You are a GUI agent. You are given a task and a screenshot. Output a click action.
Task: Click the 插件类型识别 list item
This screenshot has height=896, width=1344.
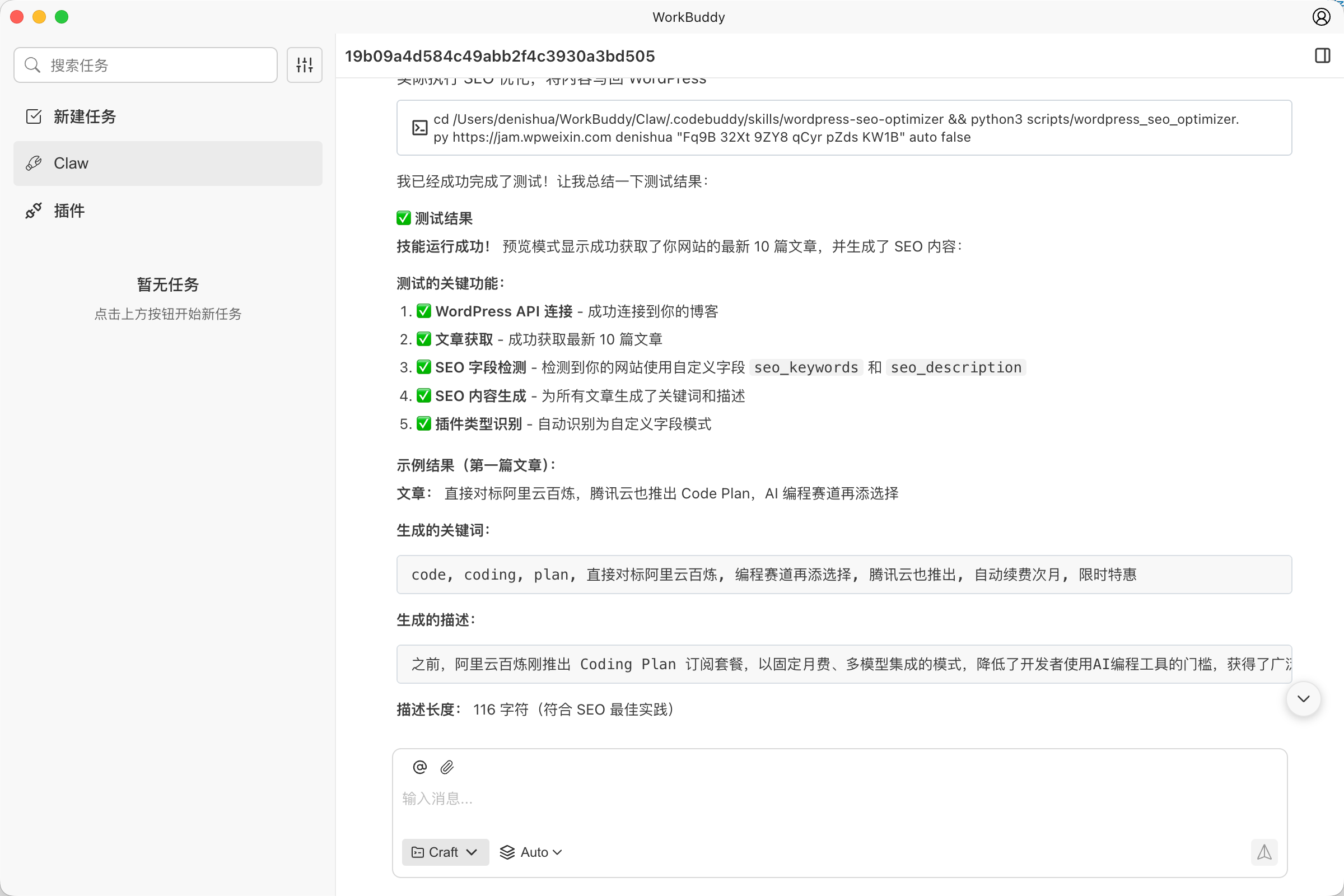point(556,424)
